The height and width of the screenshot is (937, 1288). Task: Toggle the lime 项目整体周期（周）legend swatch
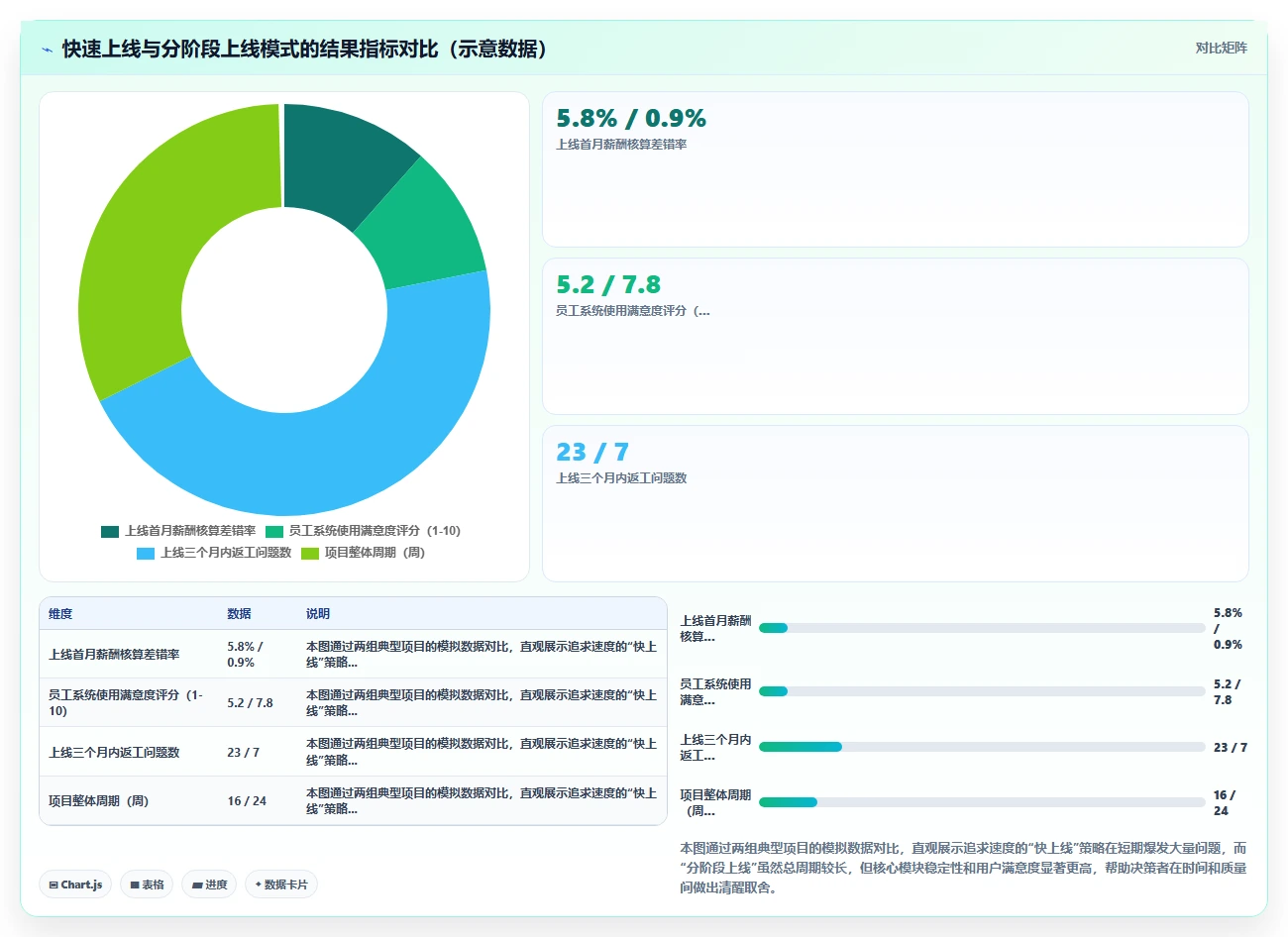coord(310,553)
